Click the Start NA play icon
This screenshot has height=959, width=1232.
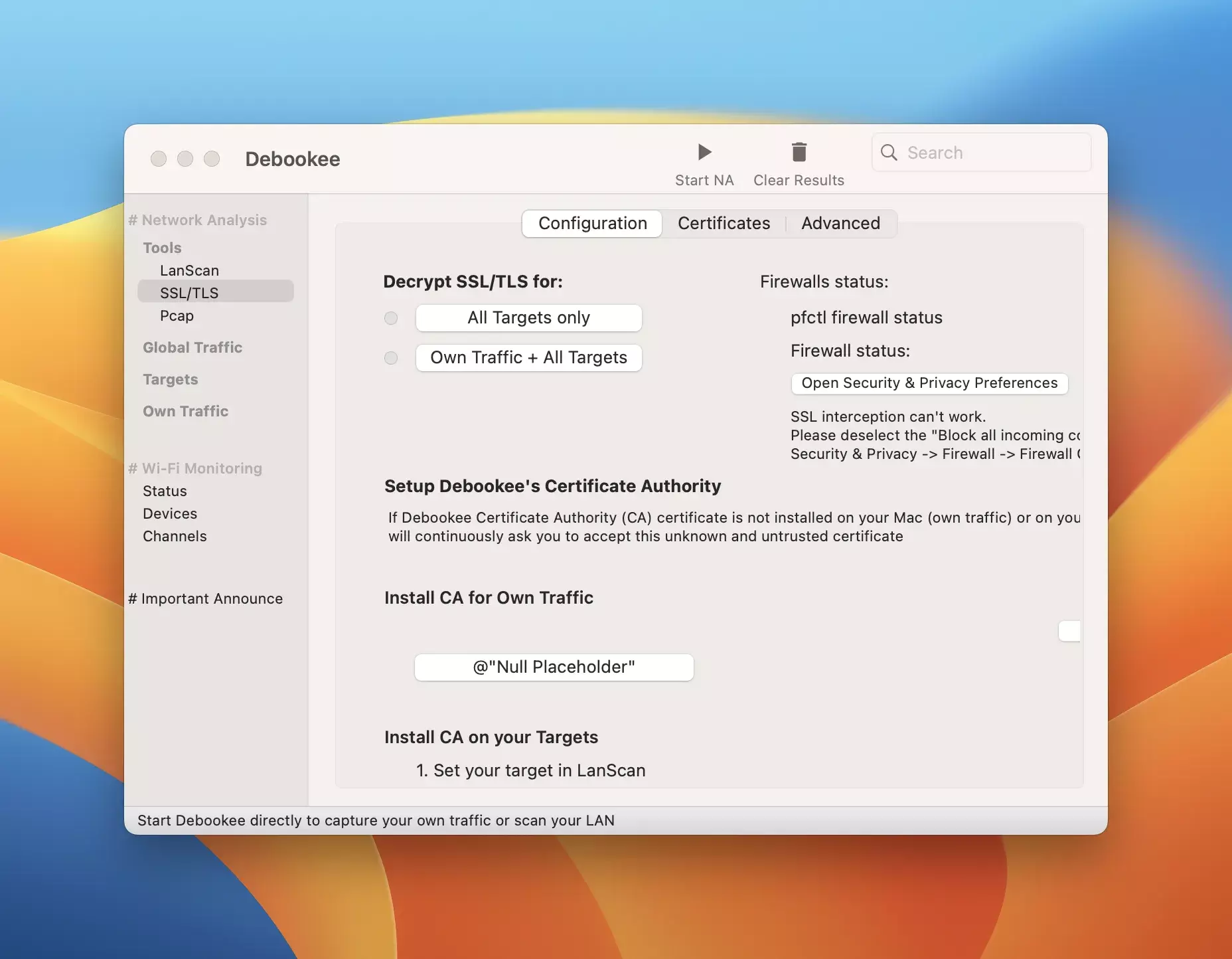704,153
